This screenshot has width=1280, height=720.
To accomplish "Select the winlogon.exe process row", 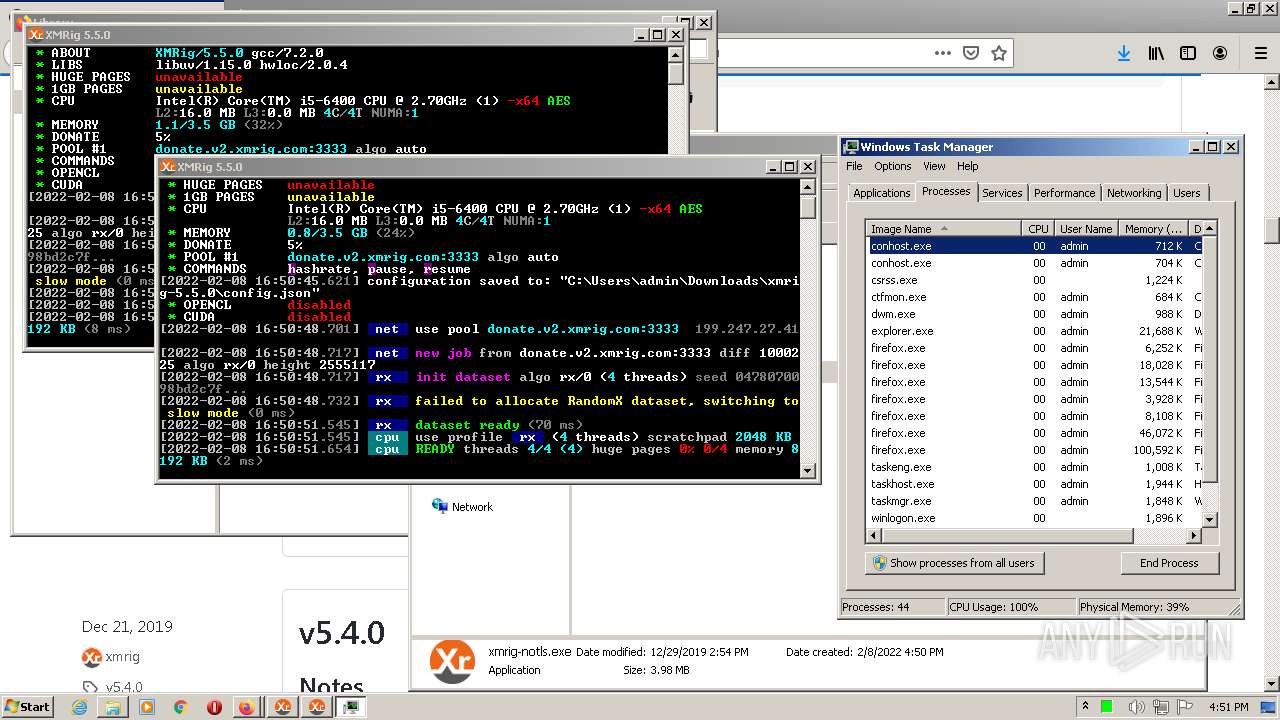I will pos(1033,518).
